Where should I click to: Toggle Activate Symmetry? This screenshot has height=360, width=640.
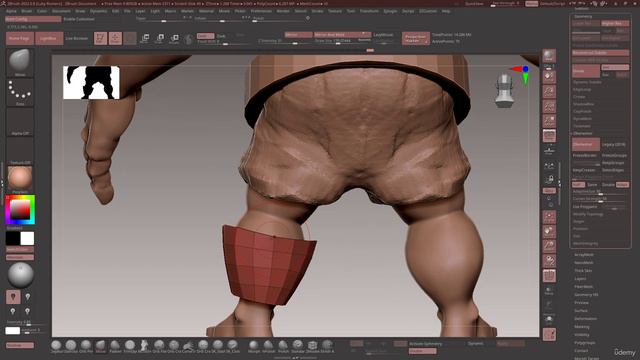pos(426,344)
